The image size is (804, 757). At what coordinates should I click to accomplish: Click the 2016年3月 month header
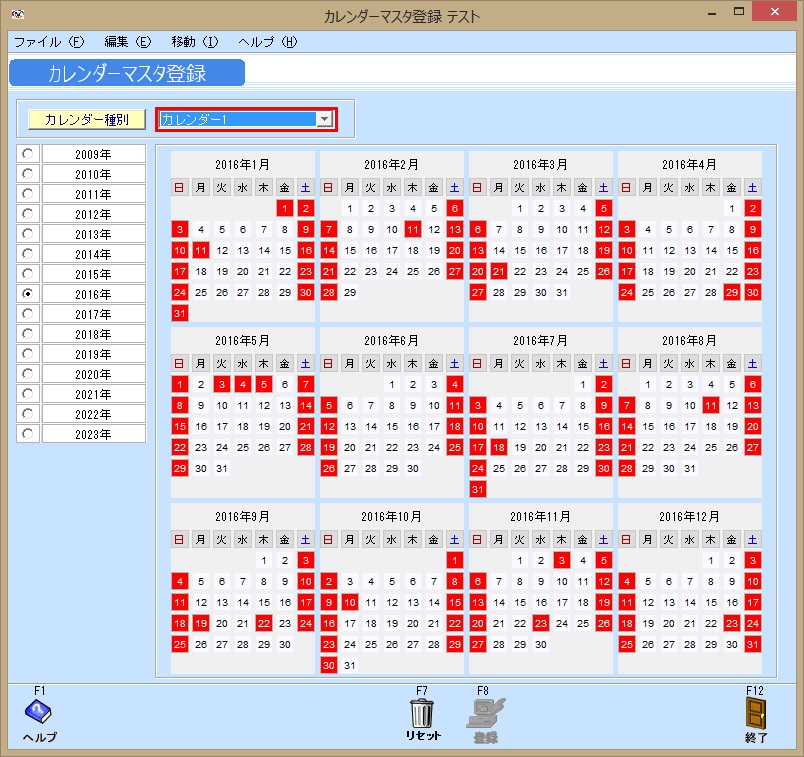pos(540,165)
